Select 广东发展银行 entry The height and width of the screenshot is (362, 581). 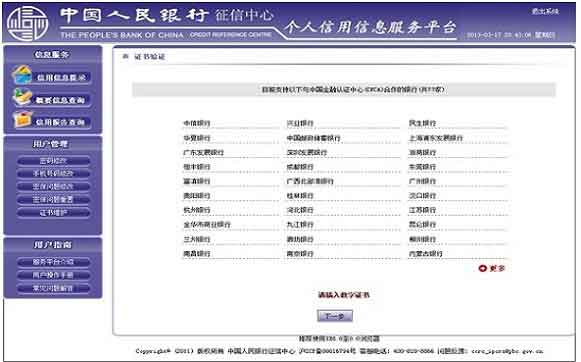point(203,152)
